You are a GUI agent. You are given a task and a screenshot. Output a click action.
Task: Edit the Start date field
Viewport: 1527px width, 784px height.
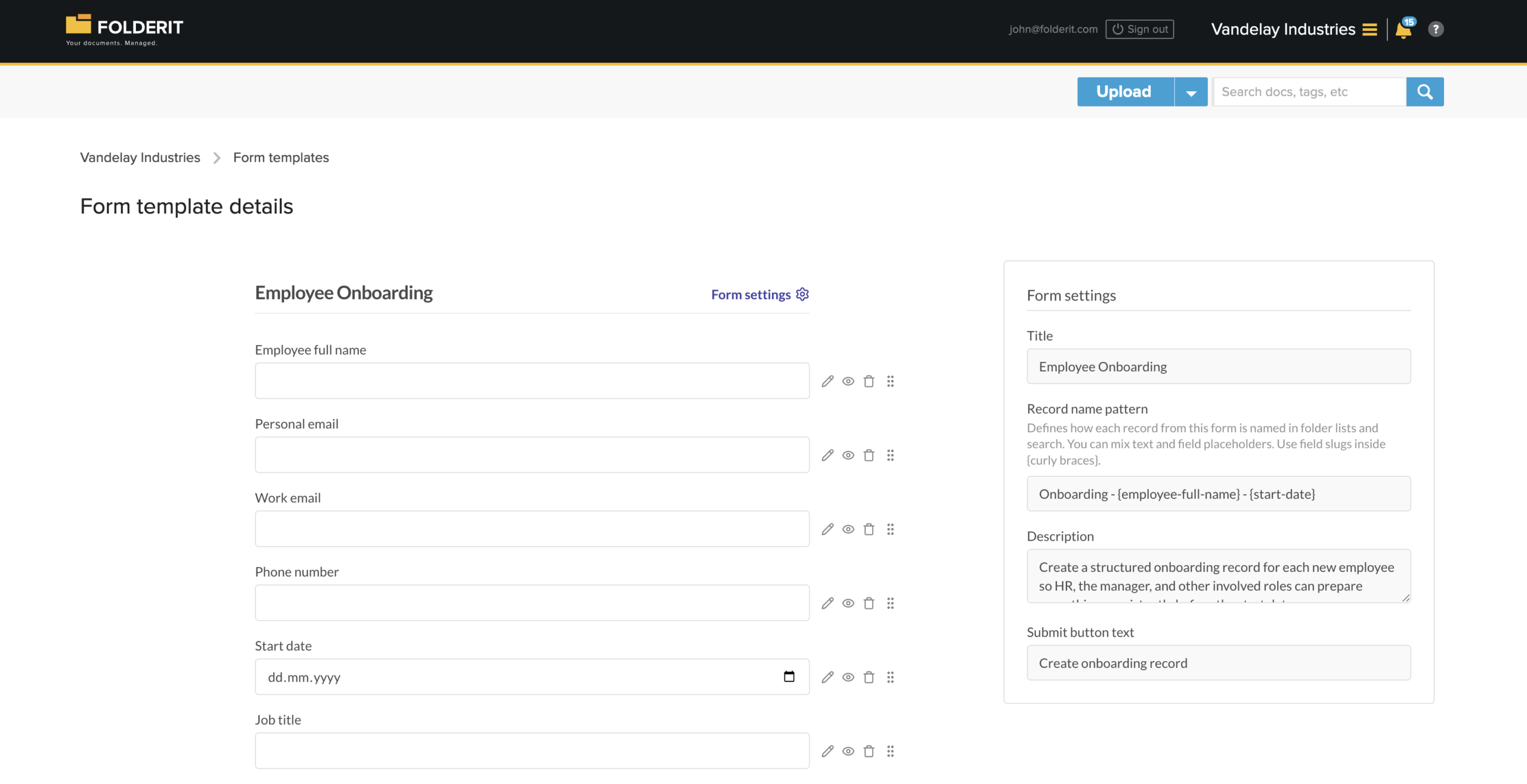[x=827, y=677]
